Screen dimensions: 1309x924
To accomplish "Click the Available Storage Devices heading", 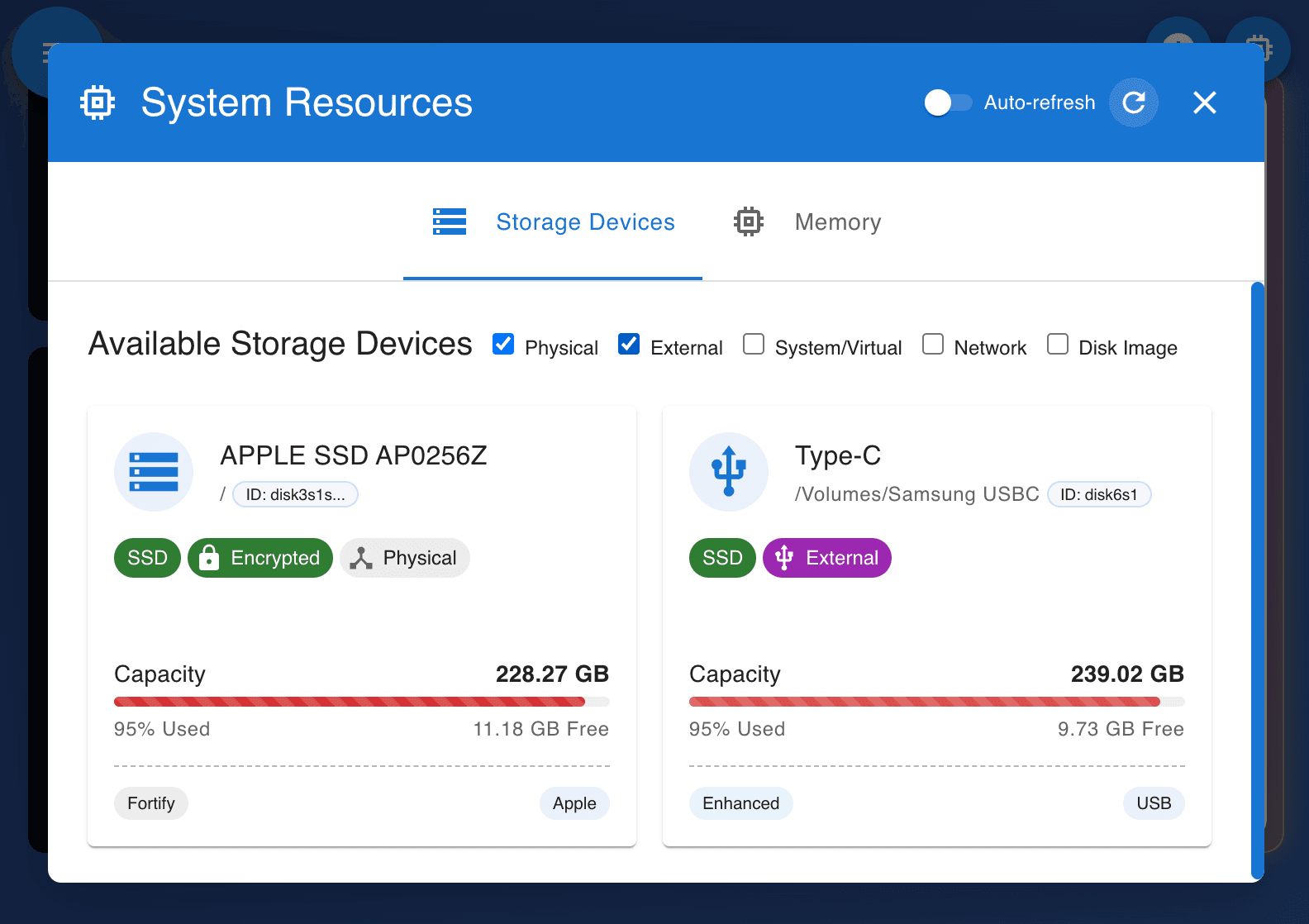I will (280, 344).
